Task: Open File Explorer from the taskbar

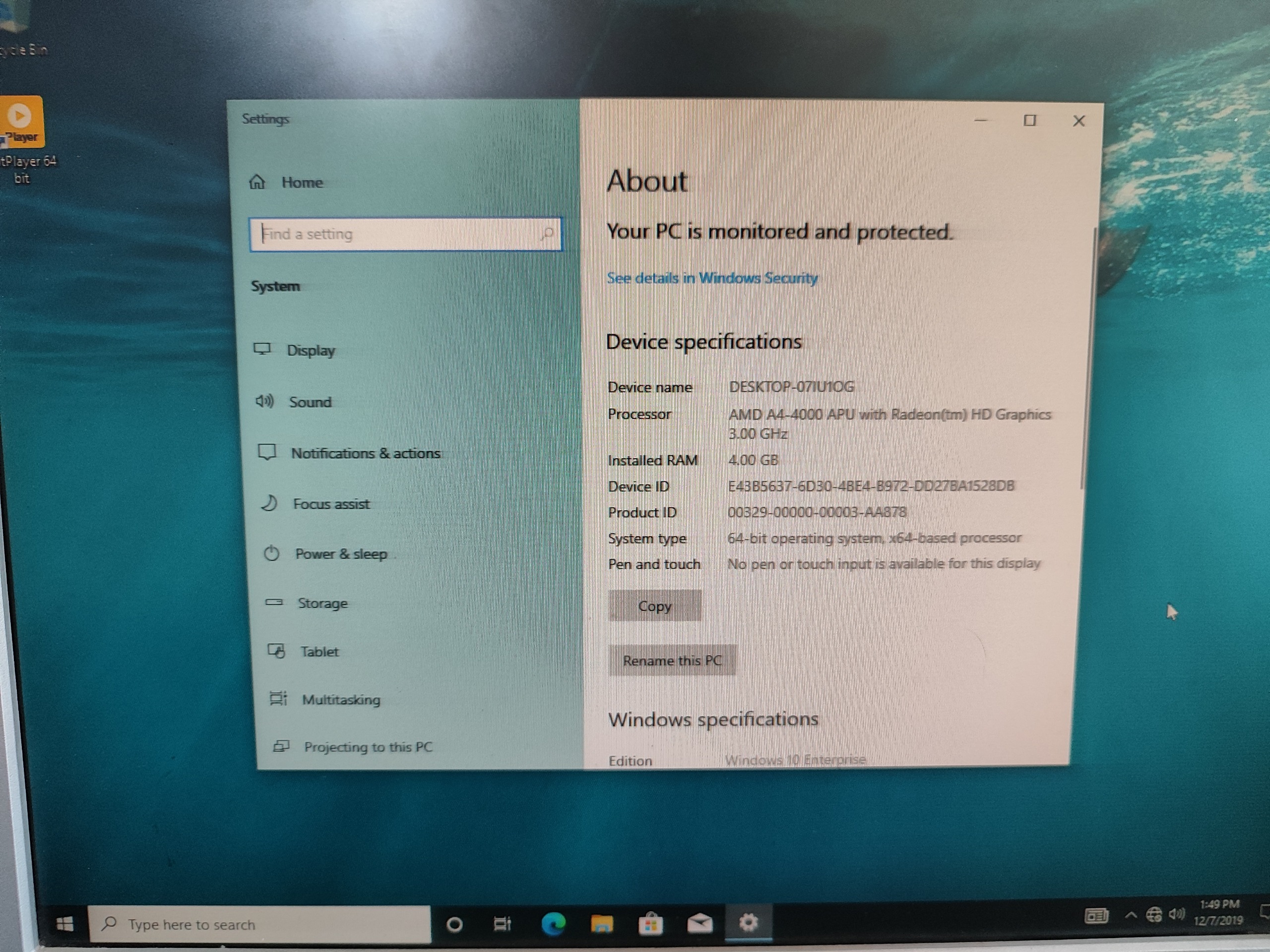Action: pyautogui.click(x=602, y=923)
